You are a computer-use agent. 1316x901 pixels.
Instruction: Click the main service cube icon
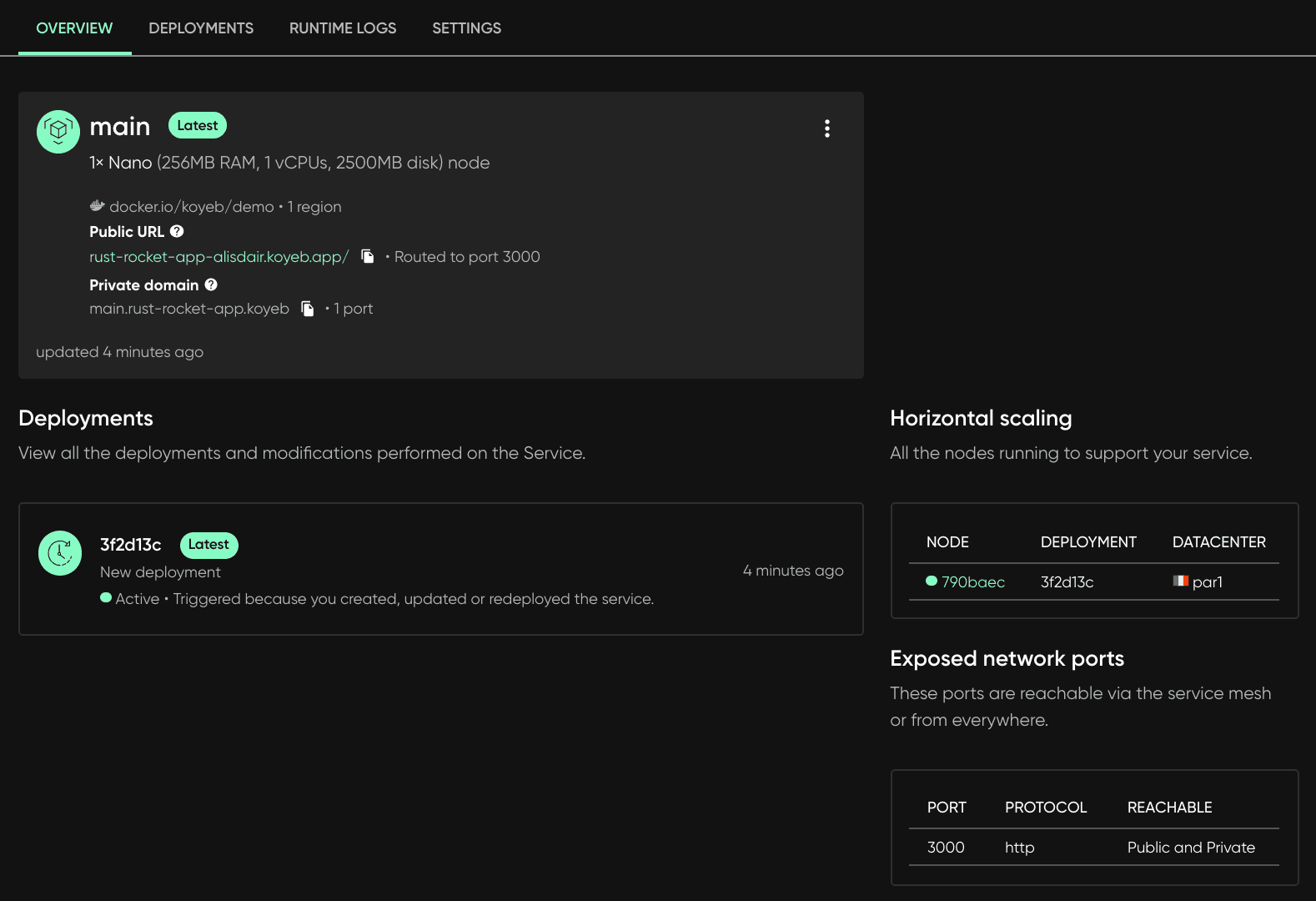pos(58,132)
